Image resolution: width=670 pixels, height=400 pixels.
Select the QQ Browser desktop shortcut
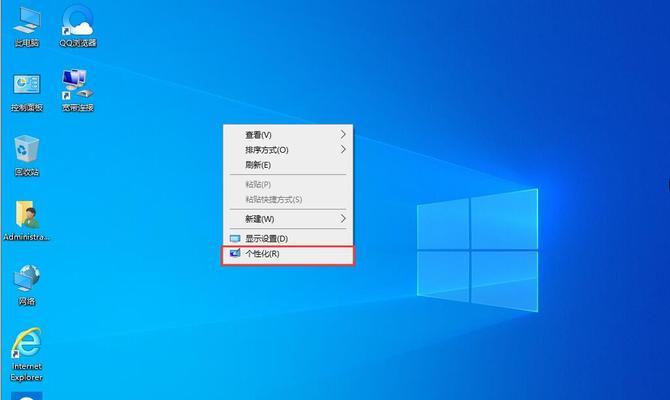tap(78, 26)
